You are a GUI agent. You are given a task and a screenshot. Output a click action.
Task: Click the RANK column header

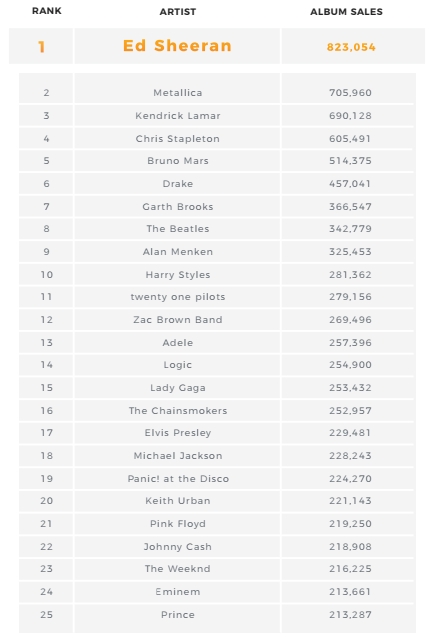[x=47, y=11]
